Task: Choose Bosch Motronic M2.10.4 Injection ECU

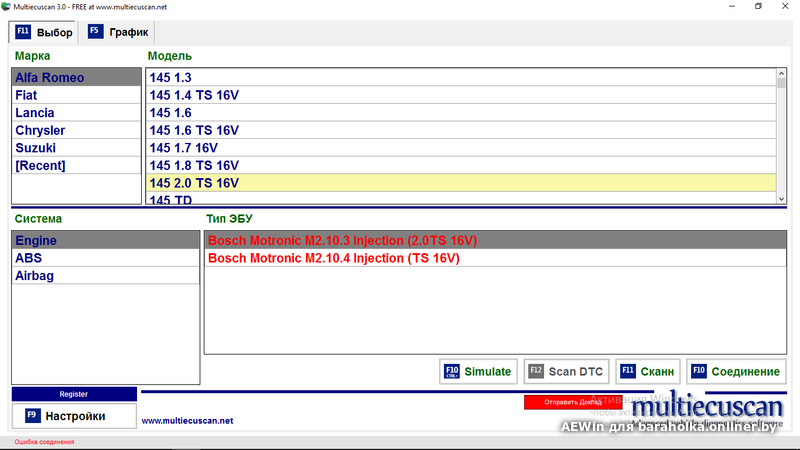Action: [x=495, y=258]
